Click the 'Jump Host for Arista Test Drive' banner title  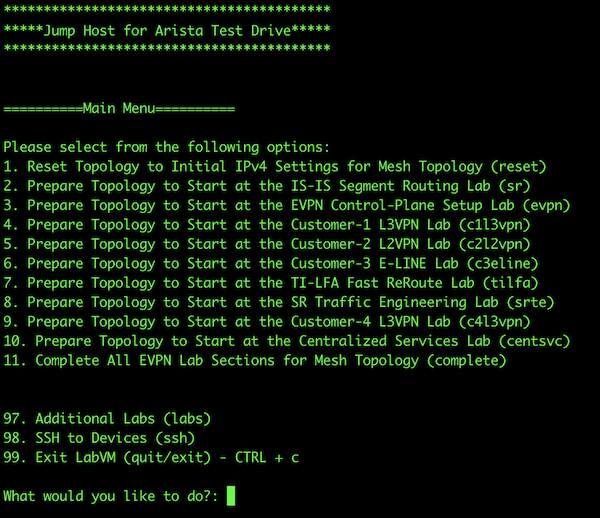pos(167,30)
